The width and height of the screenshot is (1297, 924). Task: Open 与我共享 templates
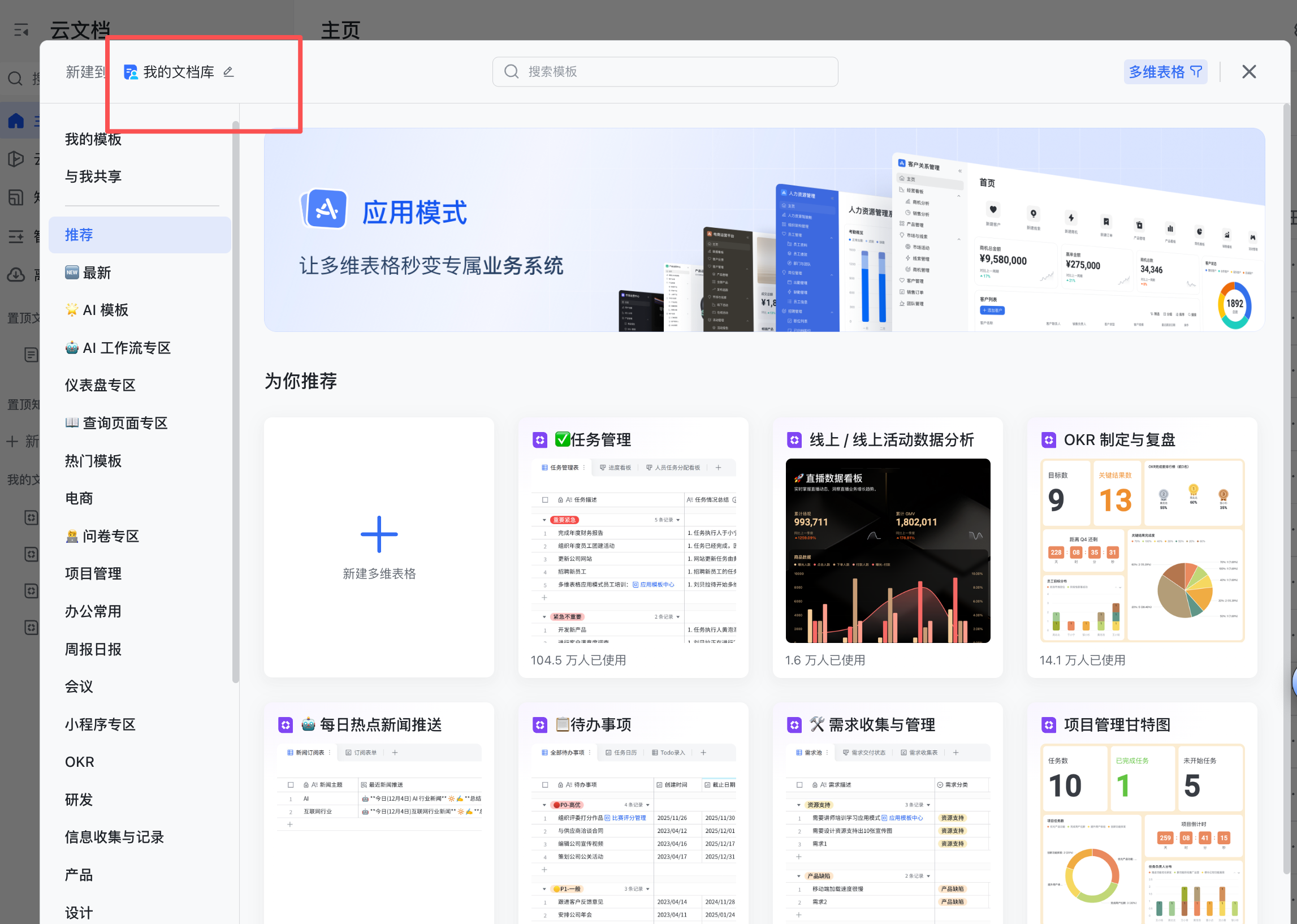[93, 176]
